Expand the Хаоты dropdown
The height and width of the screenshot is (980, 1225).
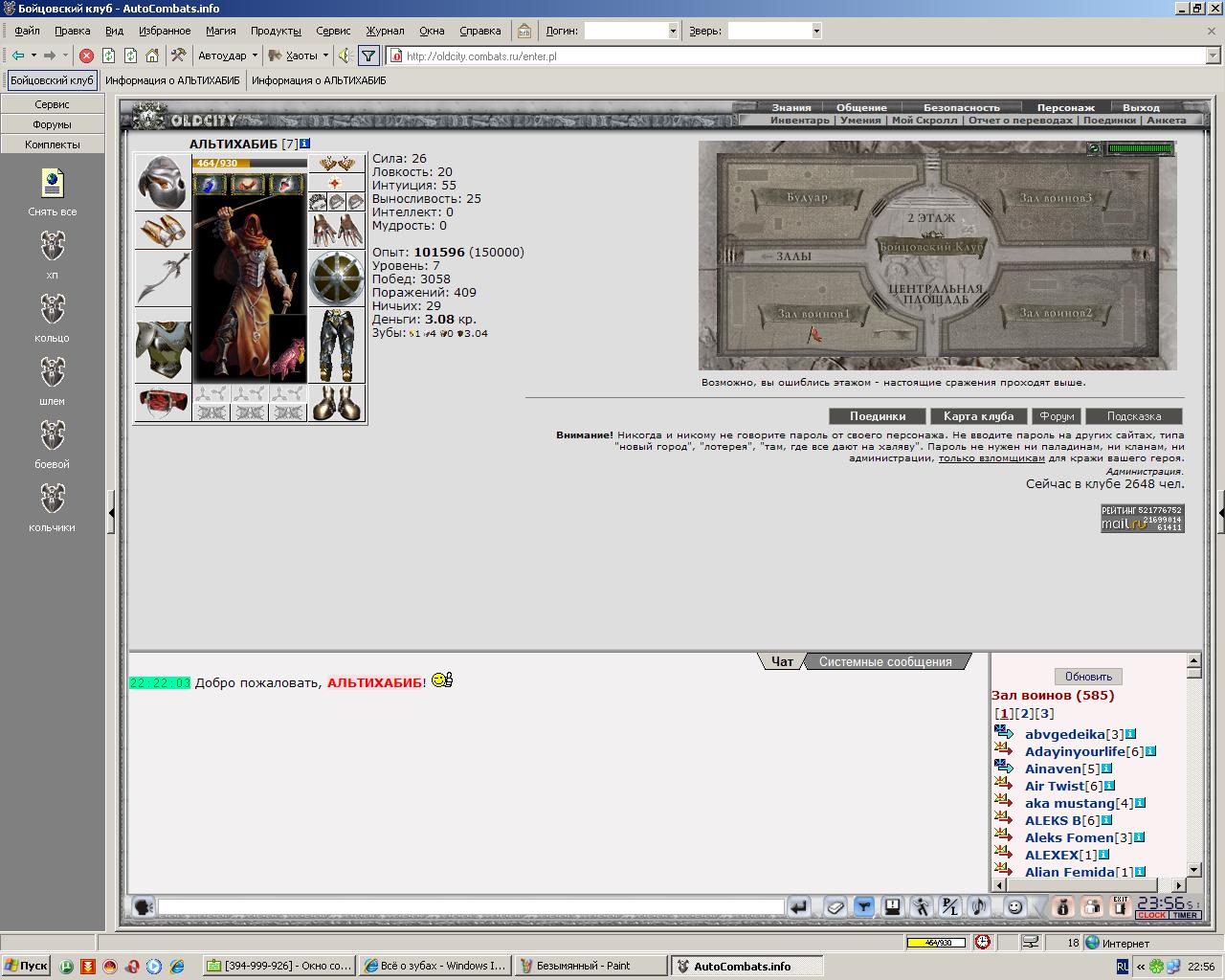coord(325,56)
